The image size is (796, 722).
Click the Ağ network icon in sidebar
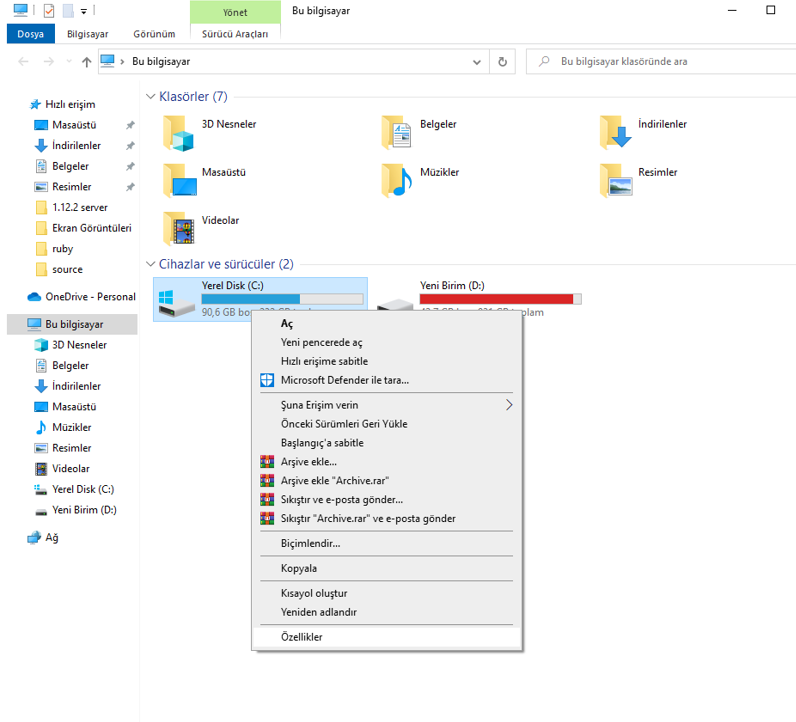click(x=34, y=537)
